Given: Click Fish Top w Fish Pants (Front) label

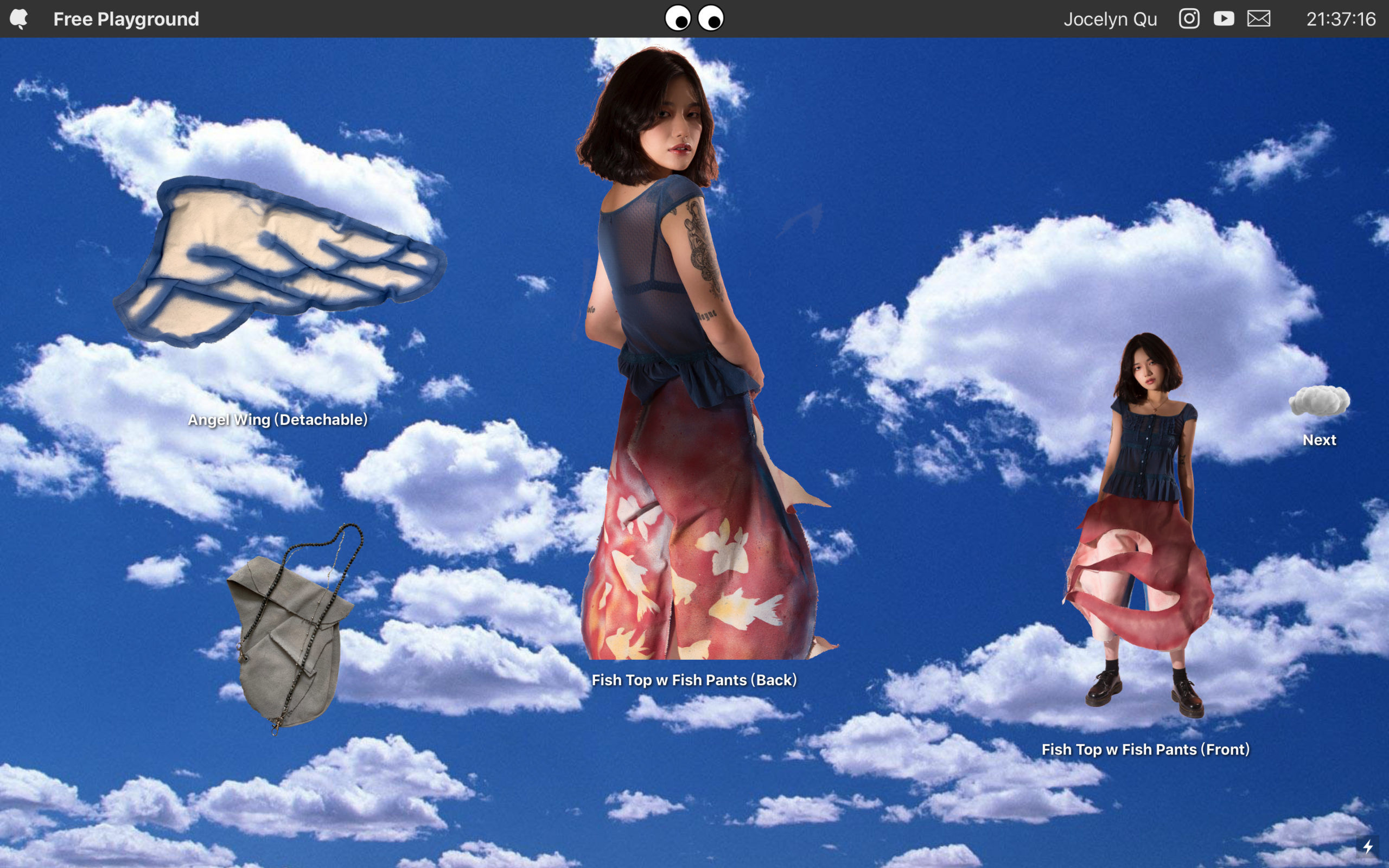Looking at the screenshot, I should tap(1145, 750).
